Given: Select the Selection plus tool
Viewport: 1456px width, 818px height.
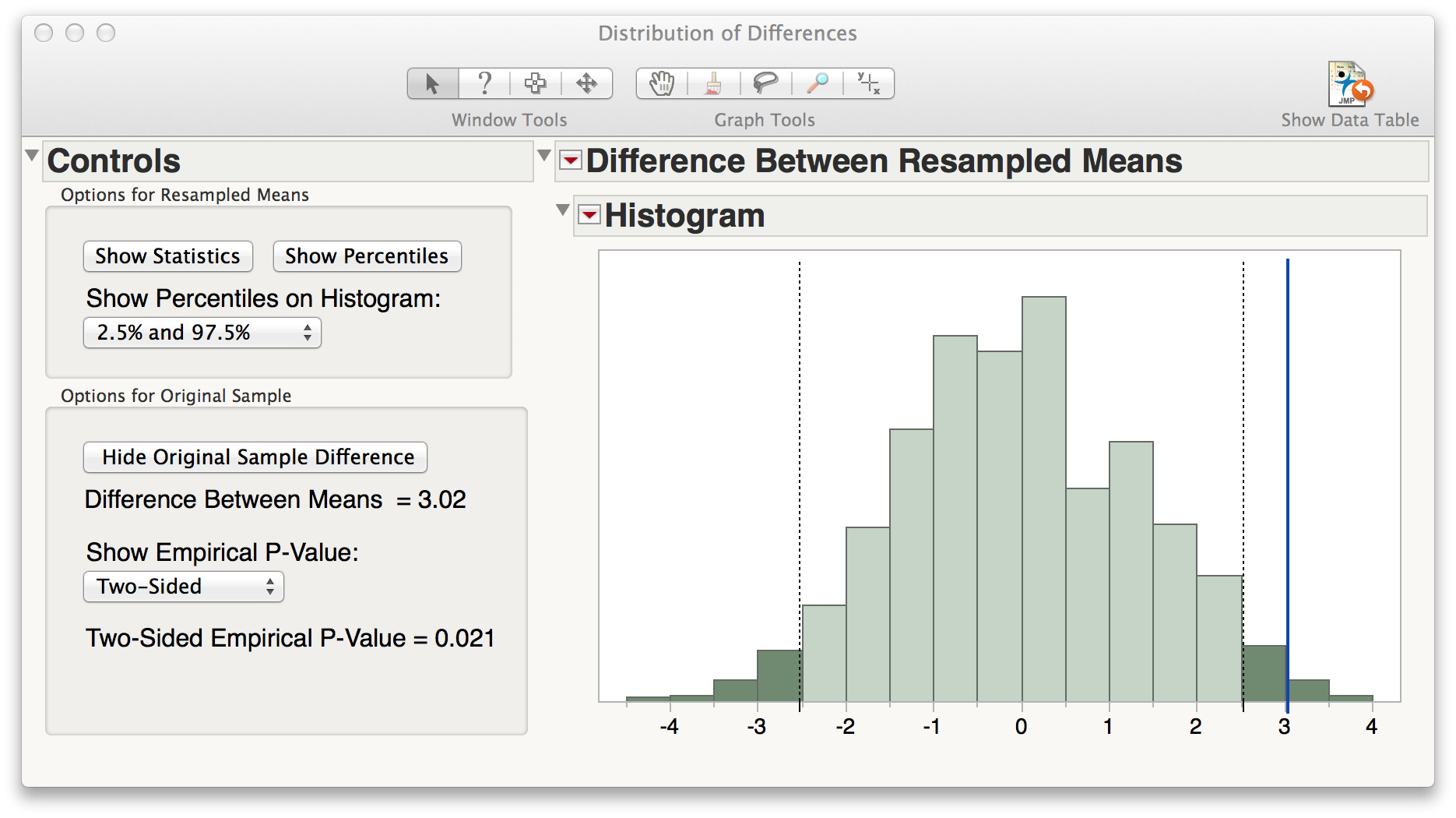Looking at the screenshot, I should click(x=535, y=83).
